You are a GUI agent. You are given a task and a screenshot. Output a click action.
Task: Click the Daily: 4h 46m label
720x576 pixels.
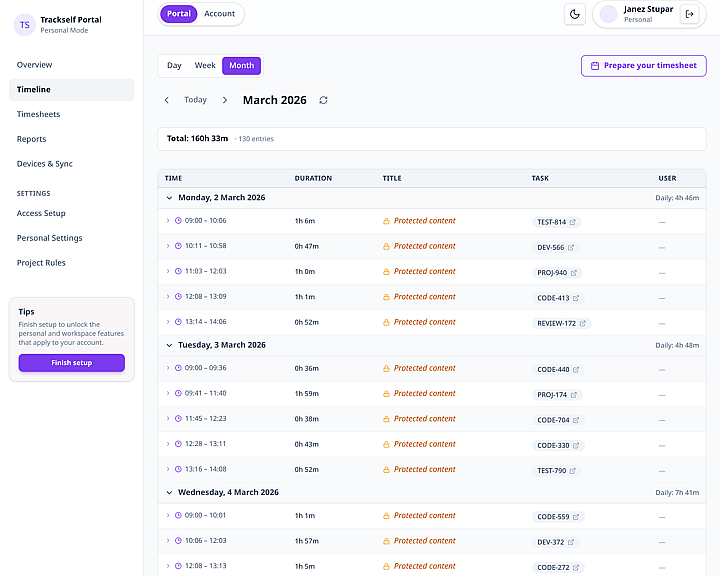[677, 198]
